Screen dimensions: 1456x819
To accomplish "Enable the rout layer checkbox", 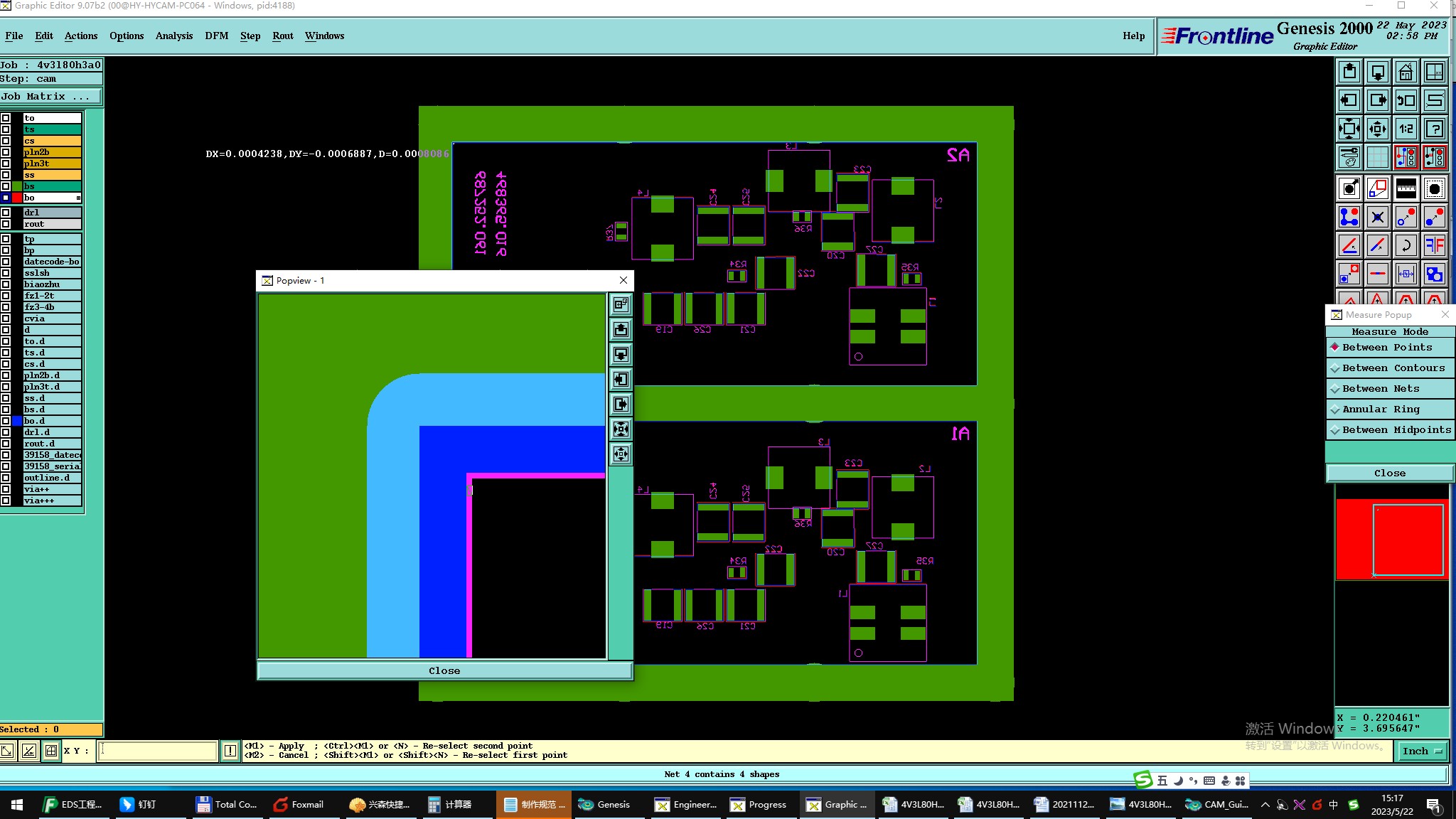I will click(x=6, y=224).
